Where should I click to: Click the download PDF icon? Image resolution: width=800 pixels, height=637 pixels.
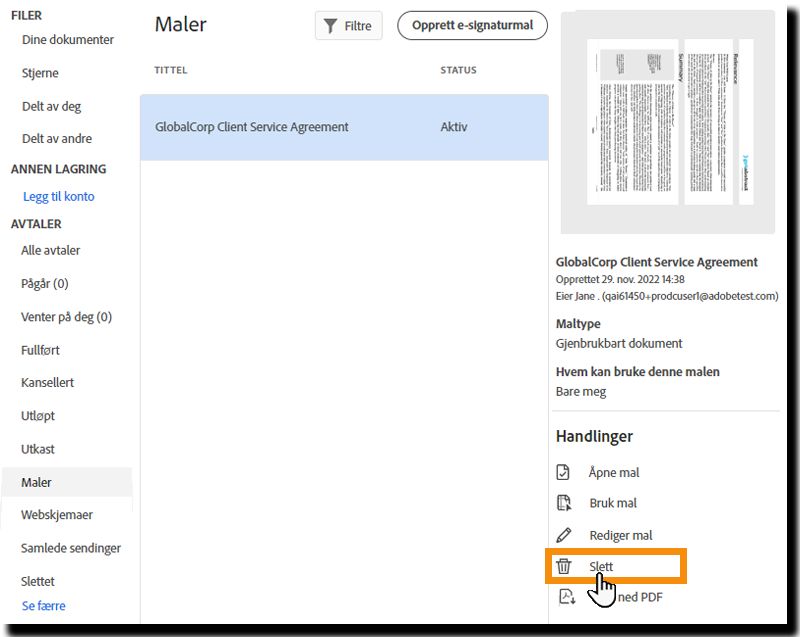567,597
